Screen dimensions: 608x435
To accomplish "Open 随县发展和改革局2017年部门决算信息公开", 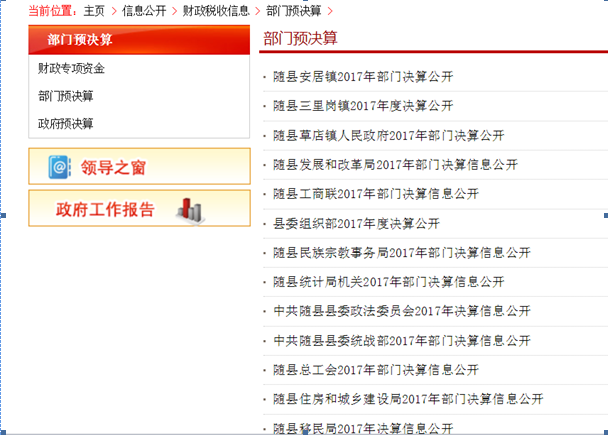I will point(395,164).
